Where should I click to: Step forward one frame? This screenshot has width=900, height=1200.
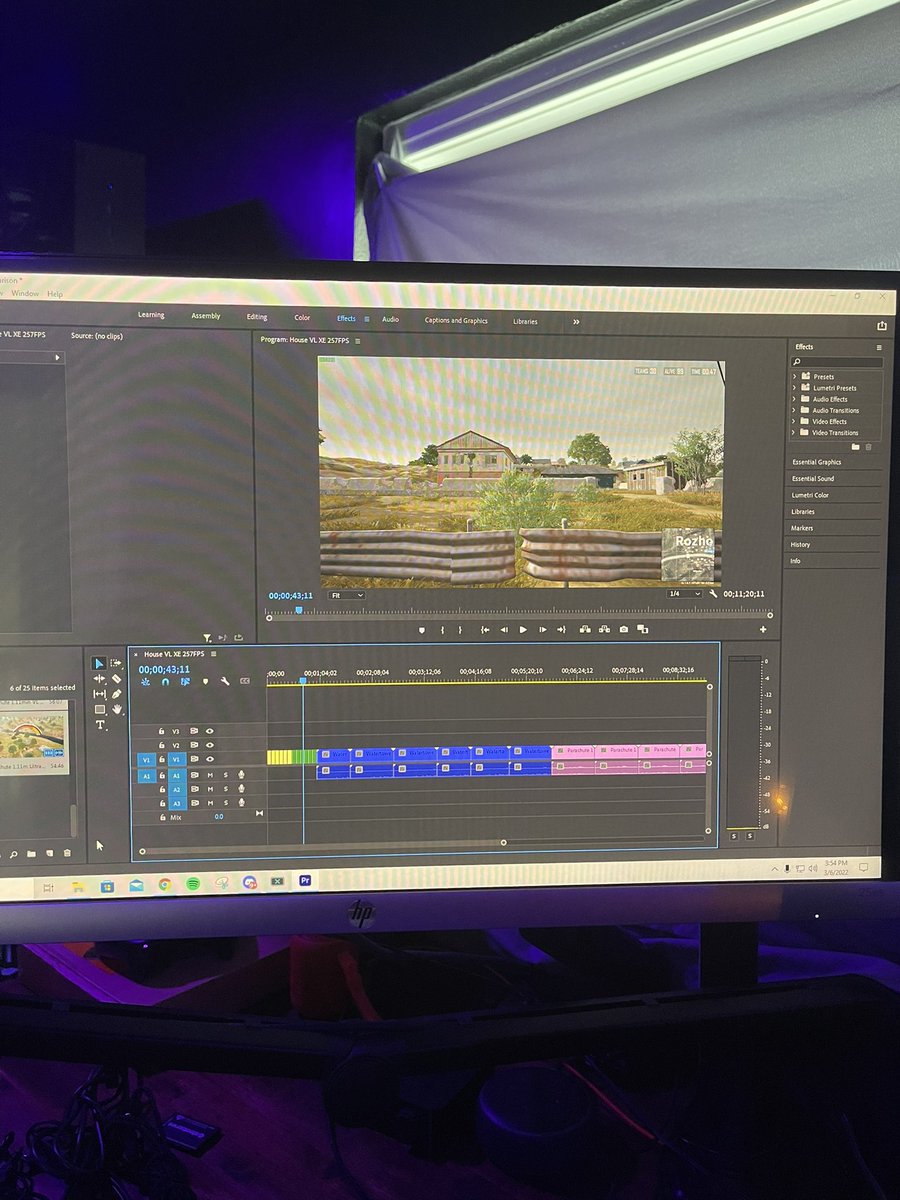point(543,630)
